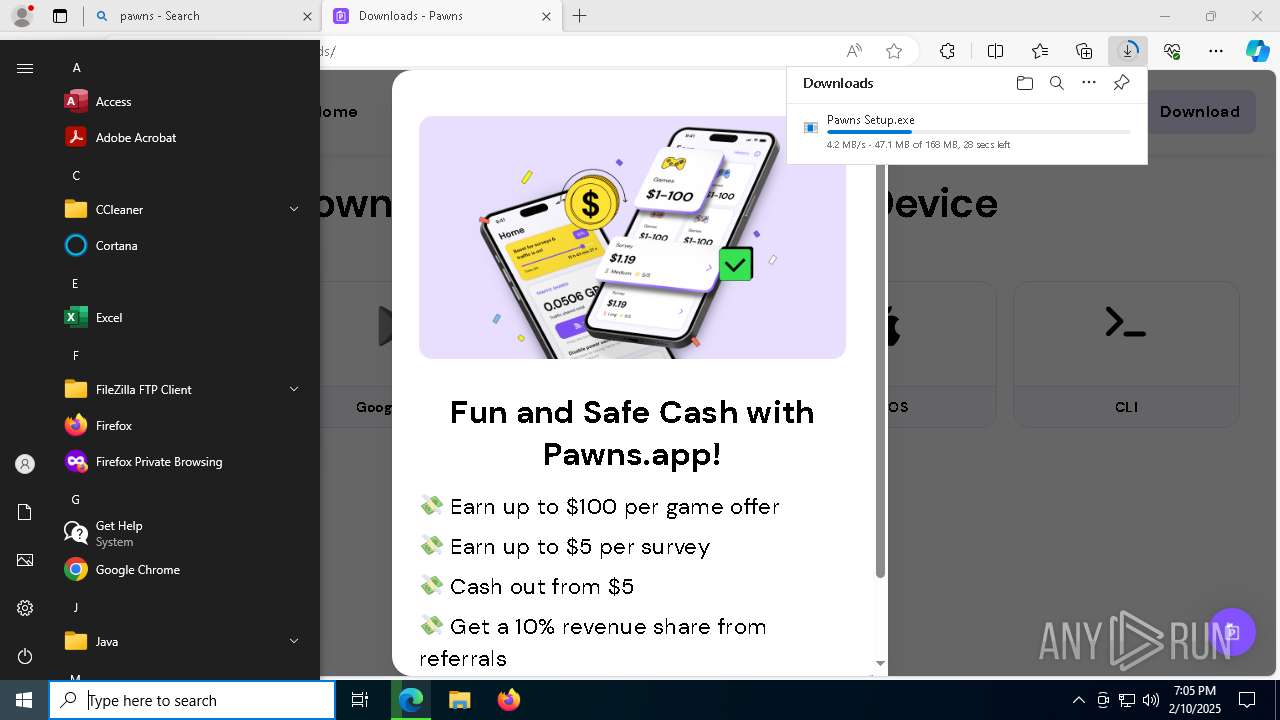1280x720 pixels.
Task: Open the volume control in system tray
Action: click(x=1150, y=700)
